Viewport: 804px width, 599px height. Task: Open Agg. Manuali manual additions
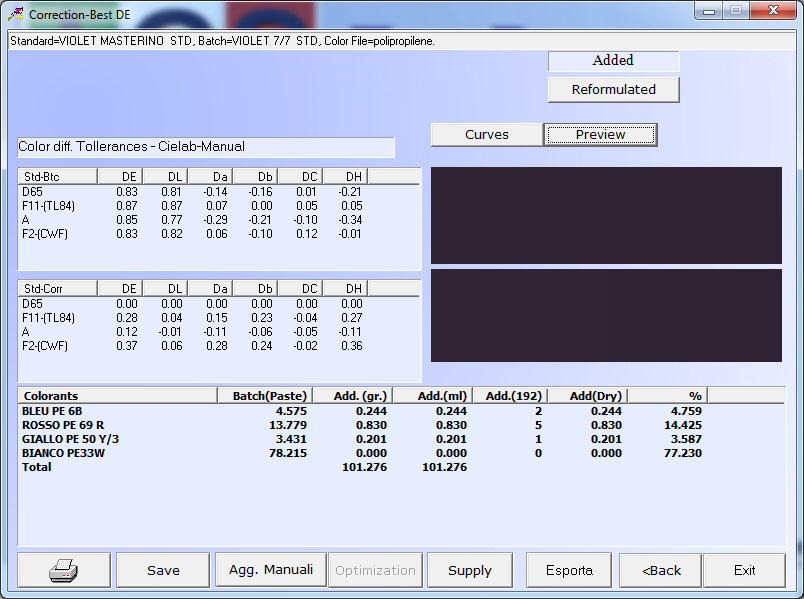tap(271, 570)
